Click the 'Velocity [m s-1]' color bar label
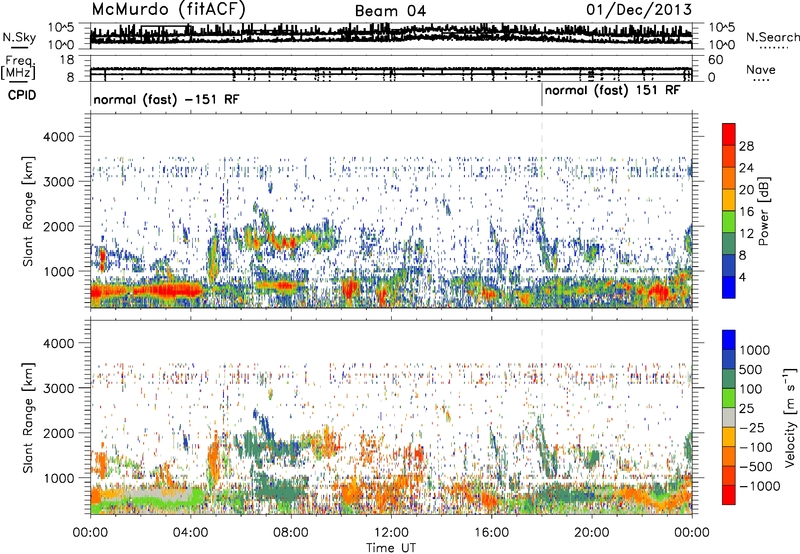The image size is (800, 554). pyautogui.click(x=790, y=417)
